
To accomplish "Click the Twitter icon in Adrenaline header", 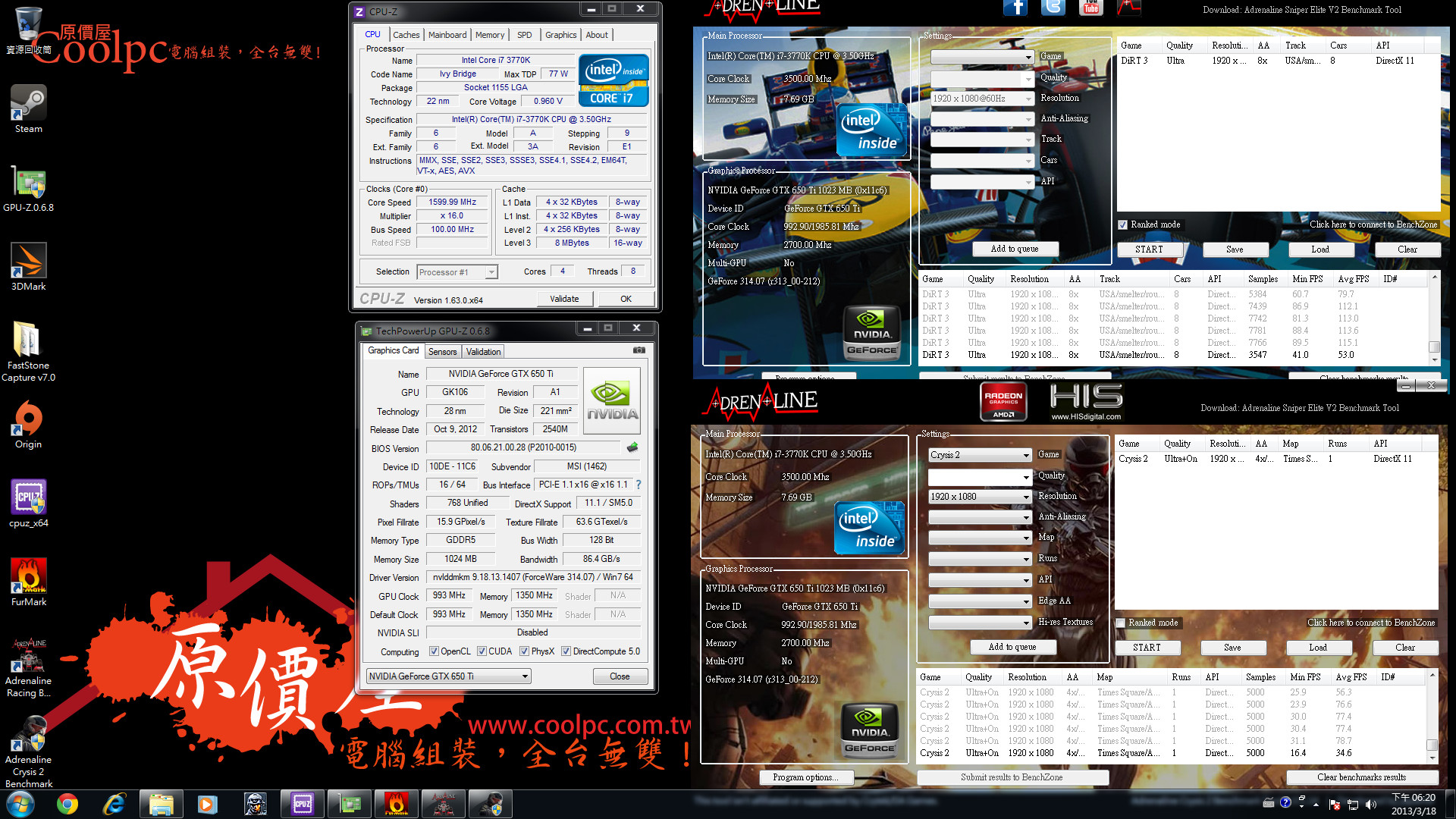I will [1053, 8].
